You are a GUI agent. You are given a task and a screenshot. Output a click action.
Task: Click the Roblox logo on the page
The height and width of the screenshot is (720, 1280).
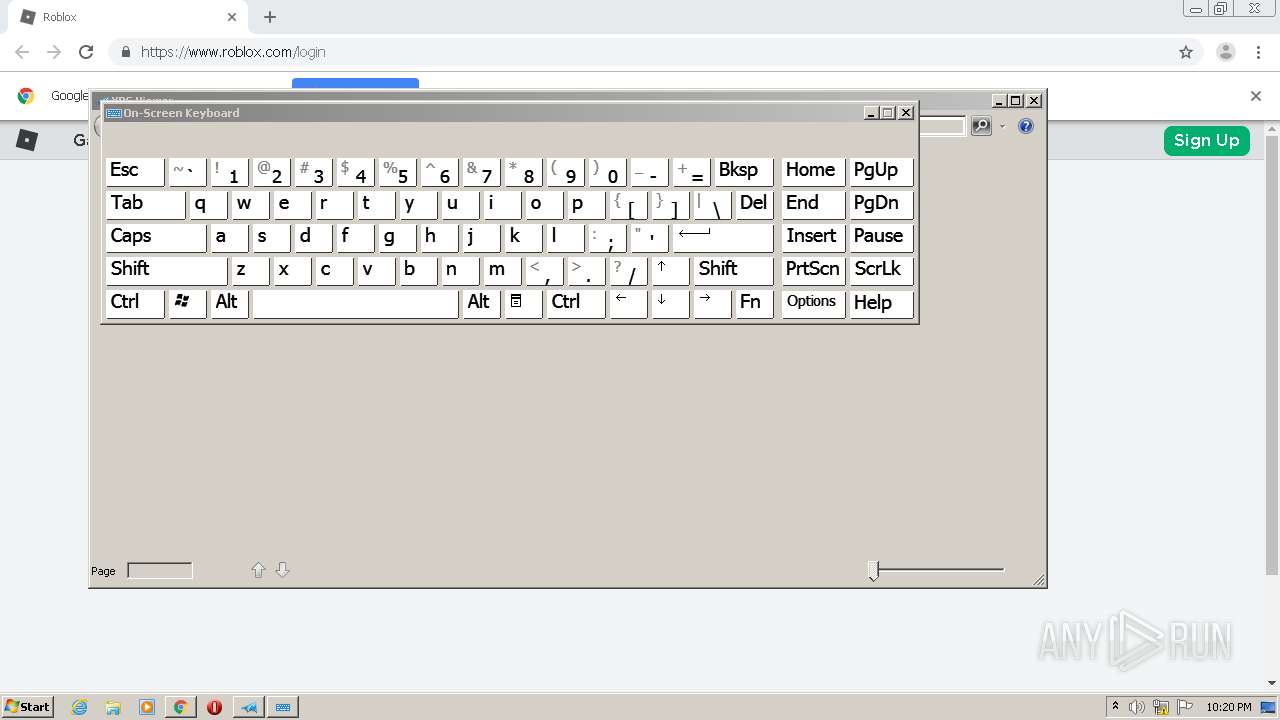pos(27,140)
